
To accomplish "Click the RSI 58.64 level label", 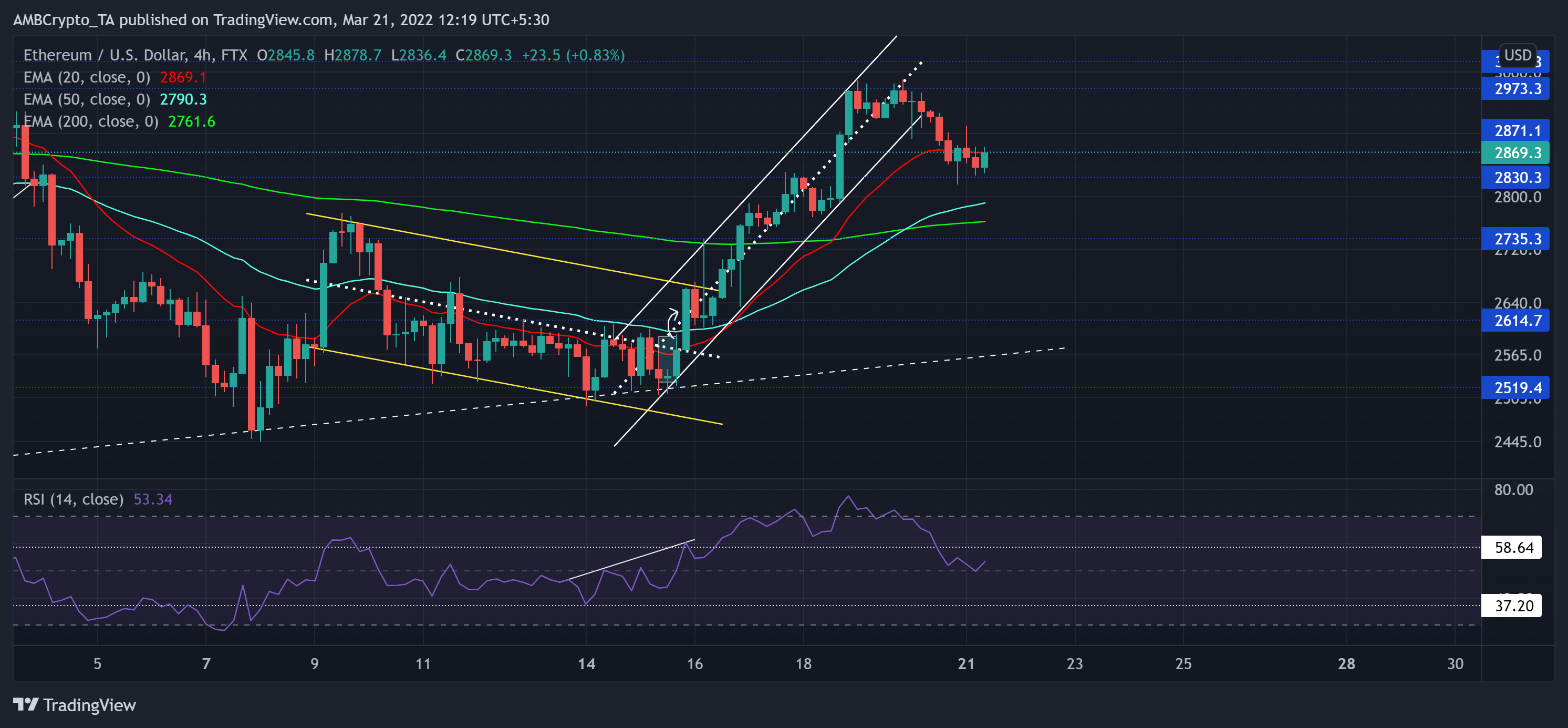I will [1511, 547].
